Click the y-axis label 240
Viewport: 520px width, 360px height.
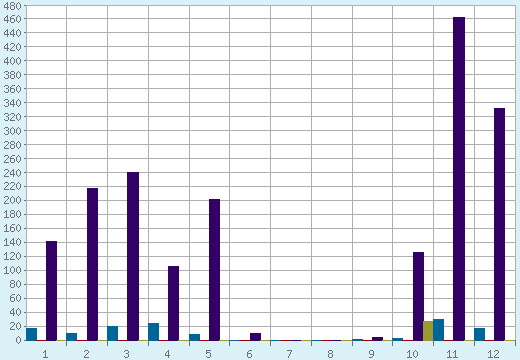pos(12,173)
